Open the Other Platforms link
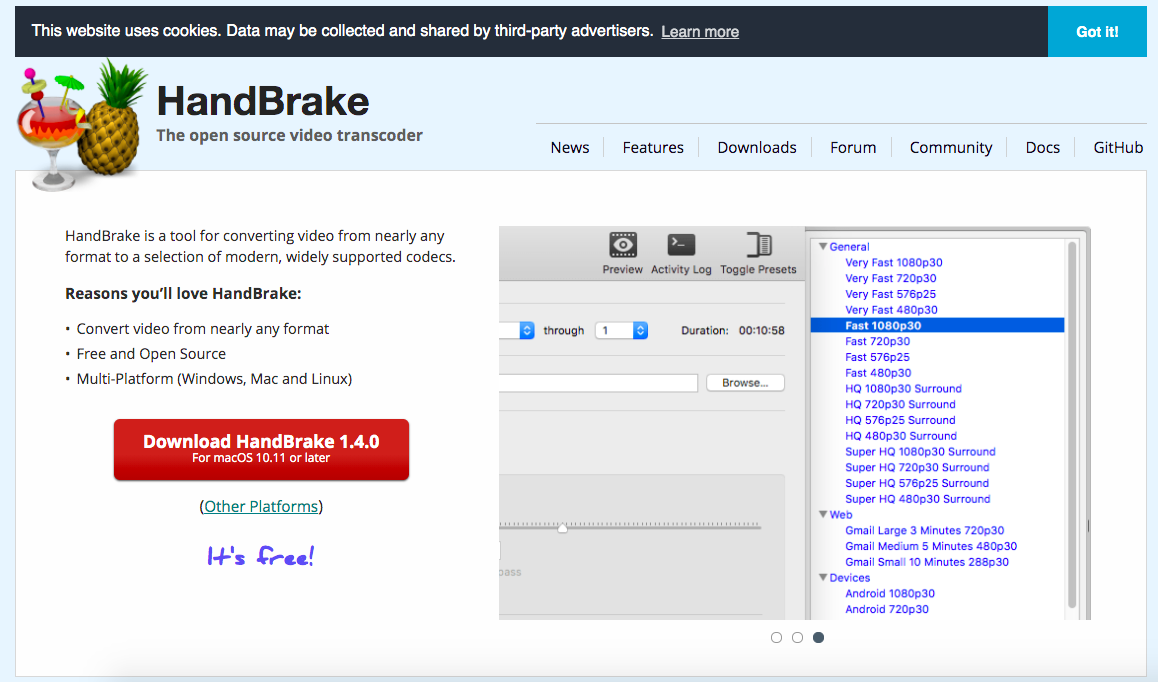 261,506
